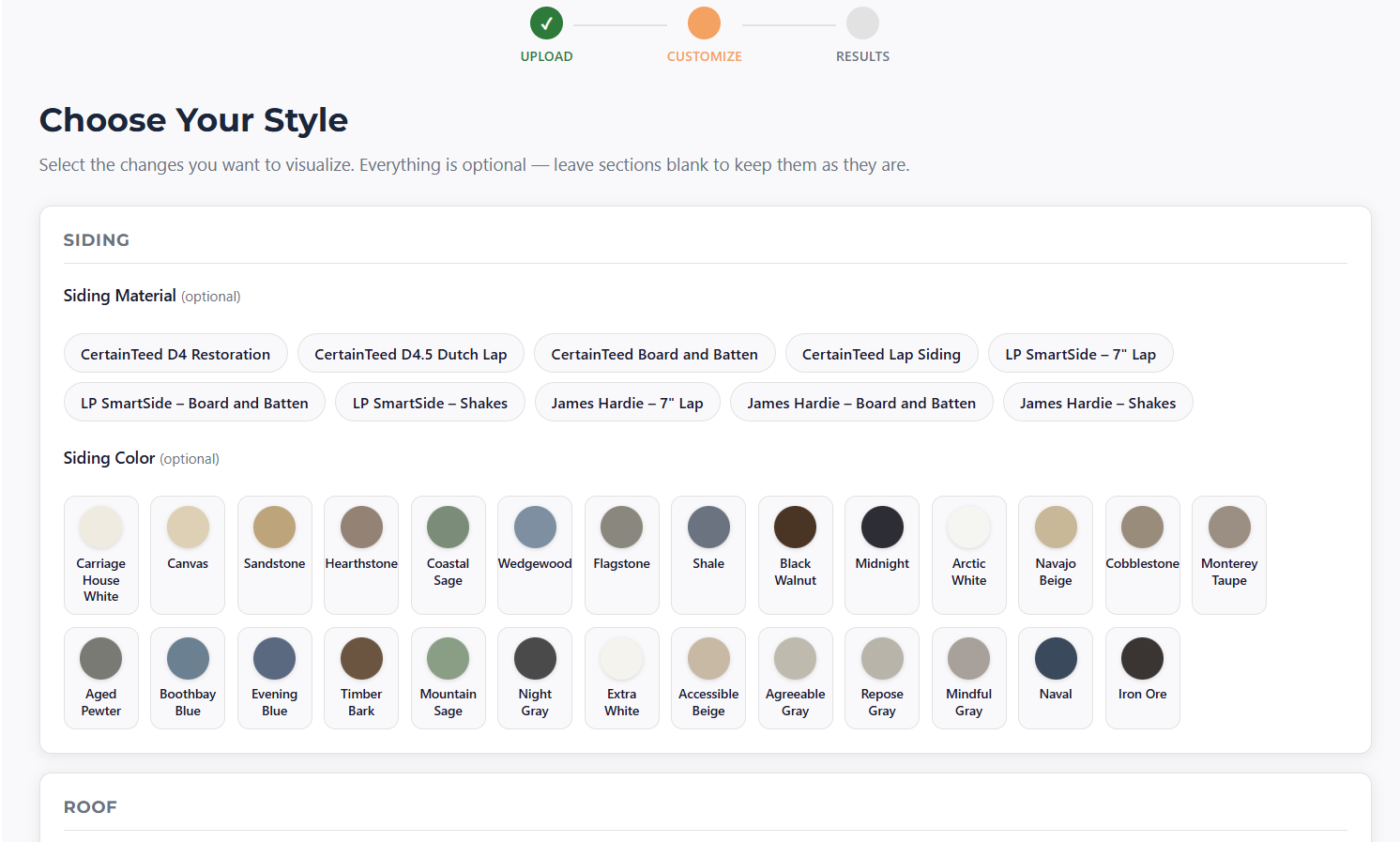The height and width of the screenshot is (842, 1400).
Task: Pick the Sandstone siding color
Action: tap(275, 555)
